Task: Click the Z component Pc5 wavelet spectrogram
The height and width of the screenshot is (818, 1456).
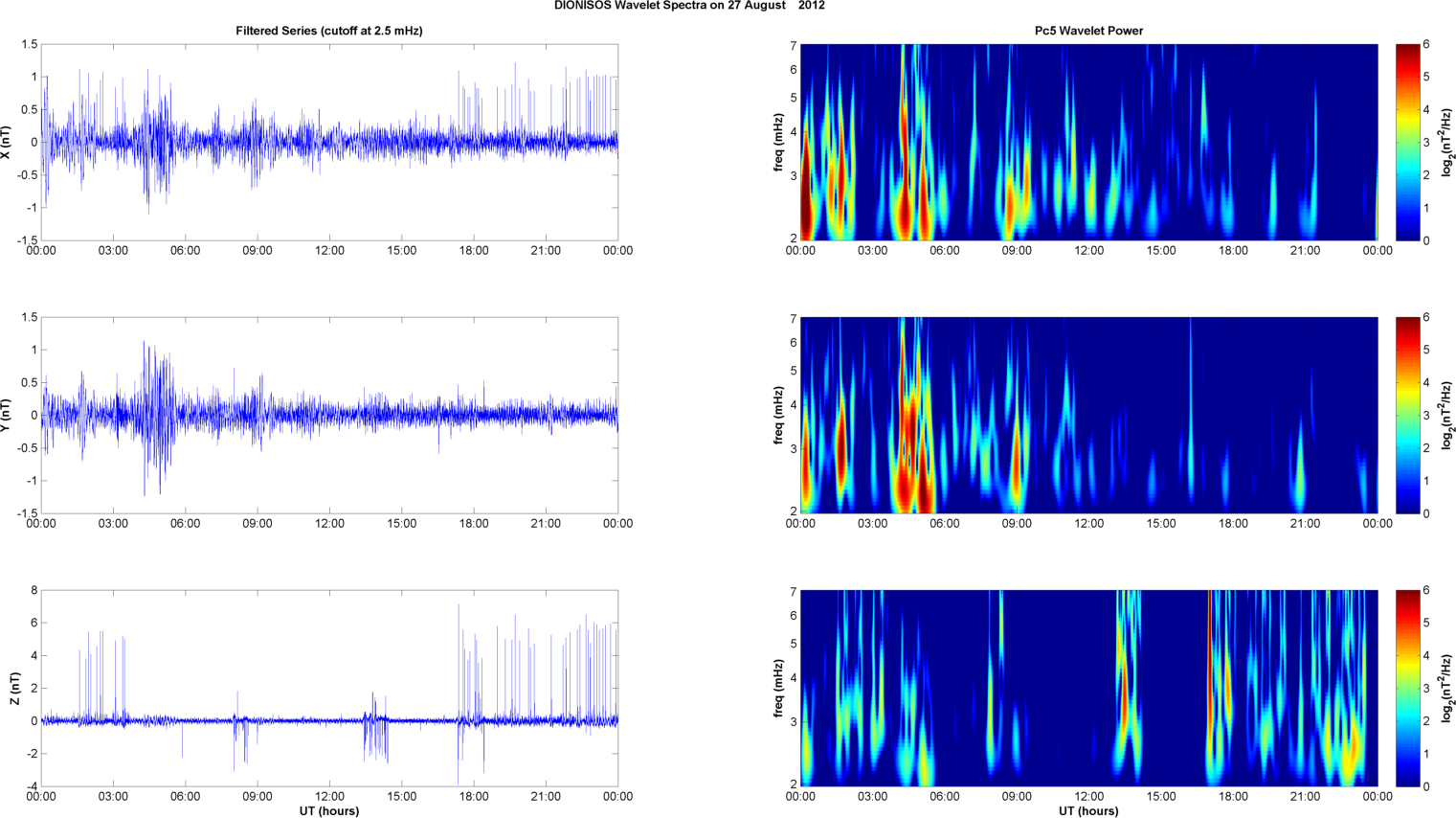Action: click(1088, 689)
